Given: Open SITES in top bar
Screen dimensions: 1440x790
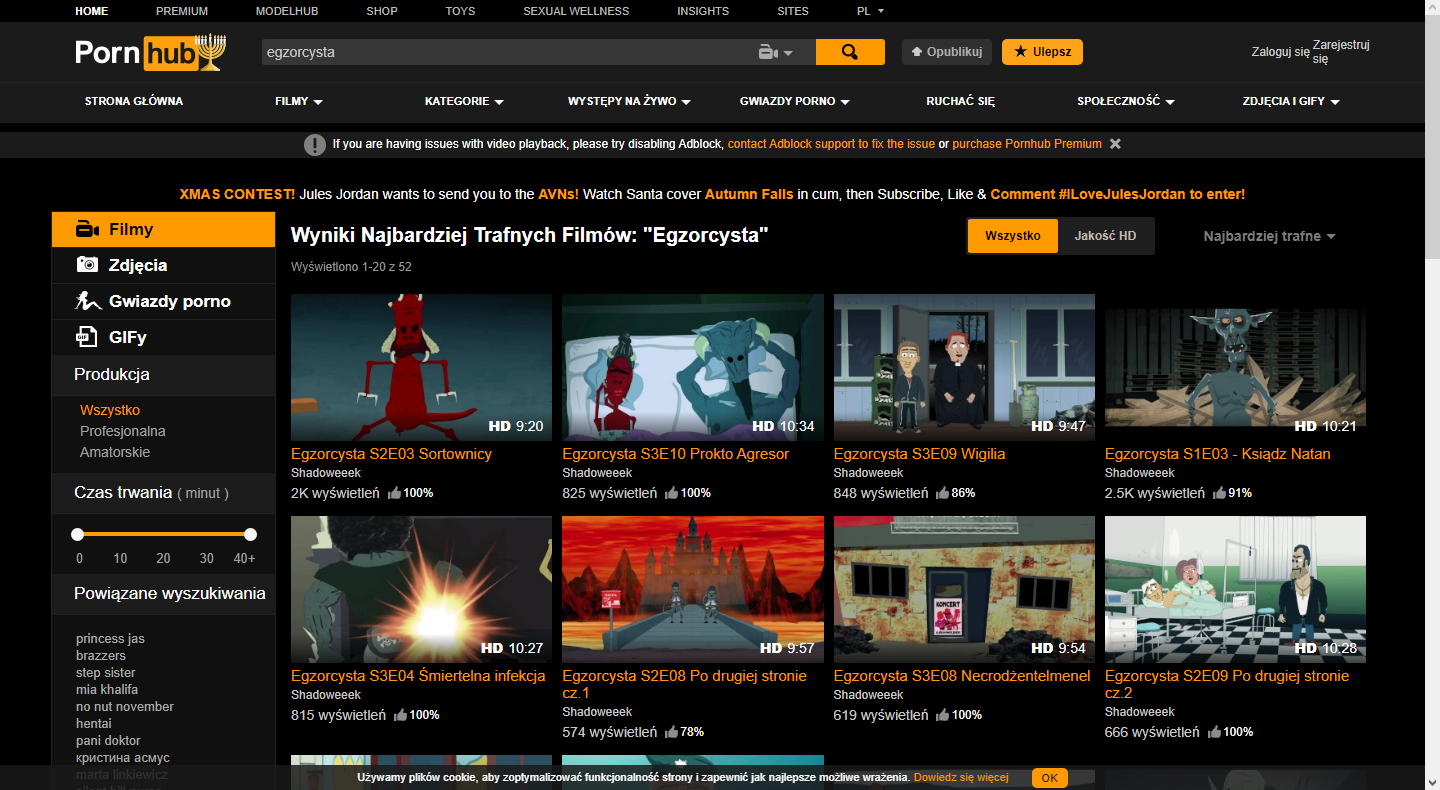Looking at the screenshot, I should (793, 11).
